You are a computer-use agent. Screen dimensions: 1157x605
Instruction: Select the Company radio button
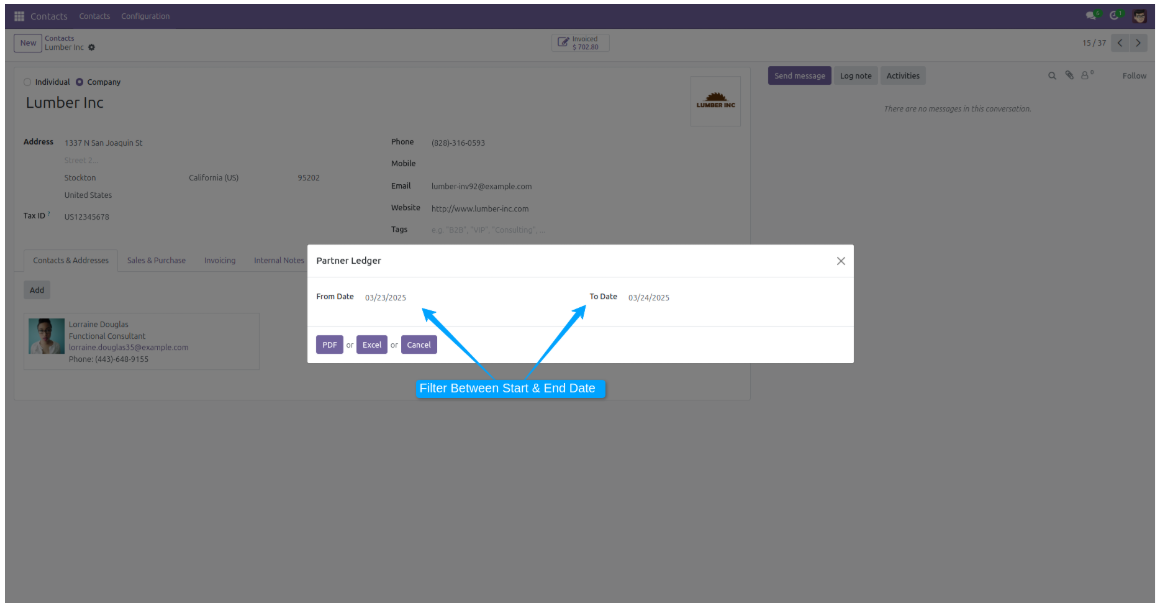(80, 82)
